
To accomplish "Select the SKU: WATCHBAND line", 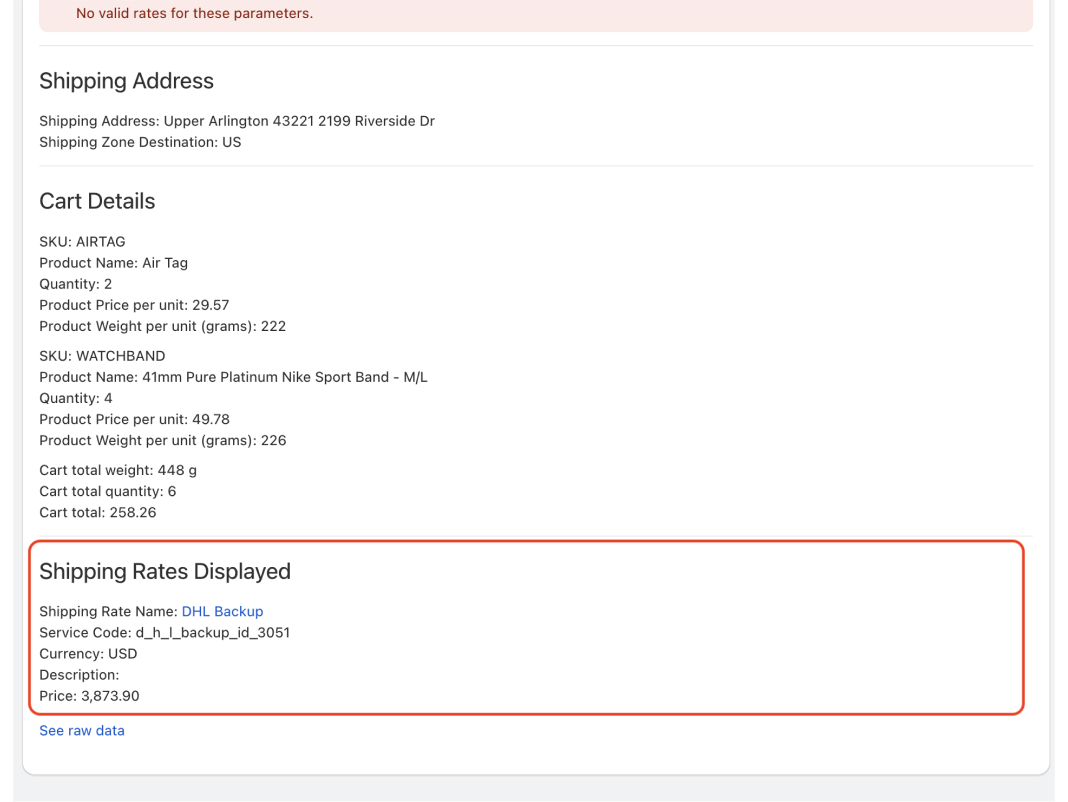I will click(x=102, y=356).
